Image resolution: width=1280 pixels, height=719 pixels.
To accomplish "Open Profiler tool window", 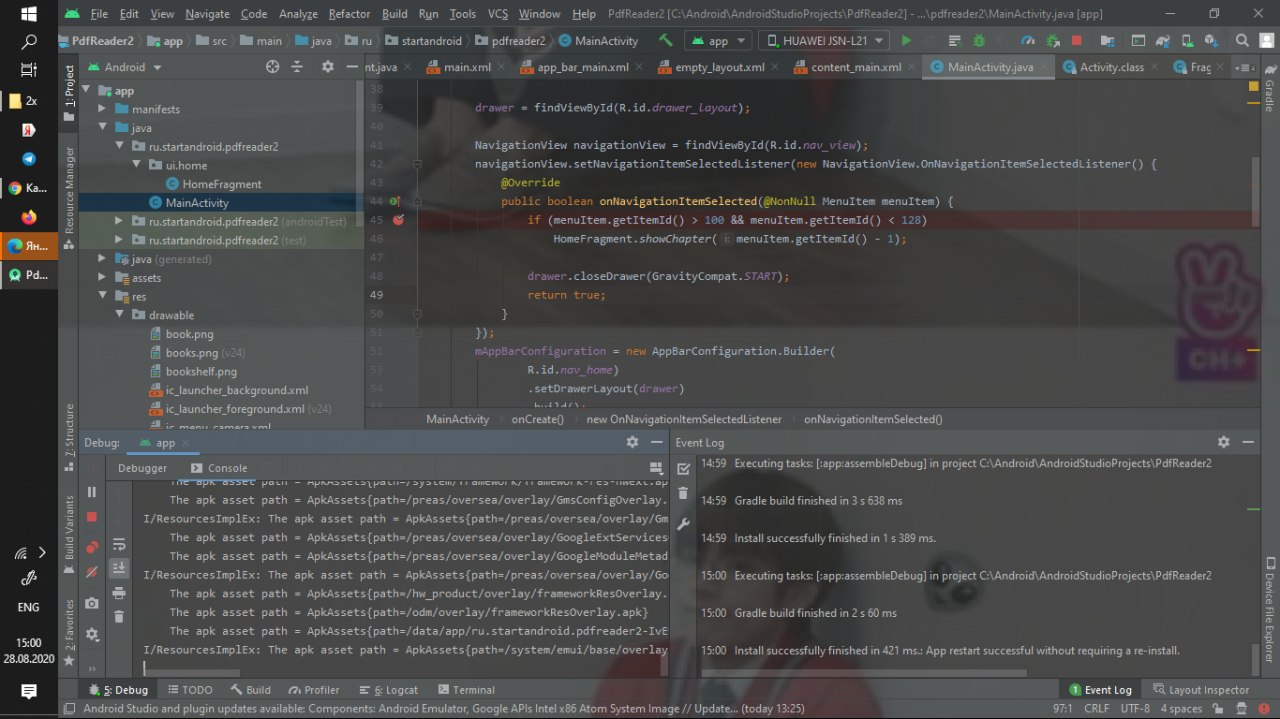I will click(313, 690).
